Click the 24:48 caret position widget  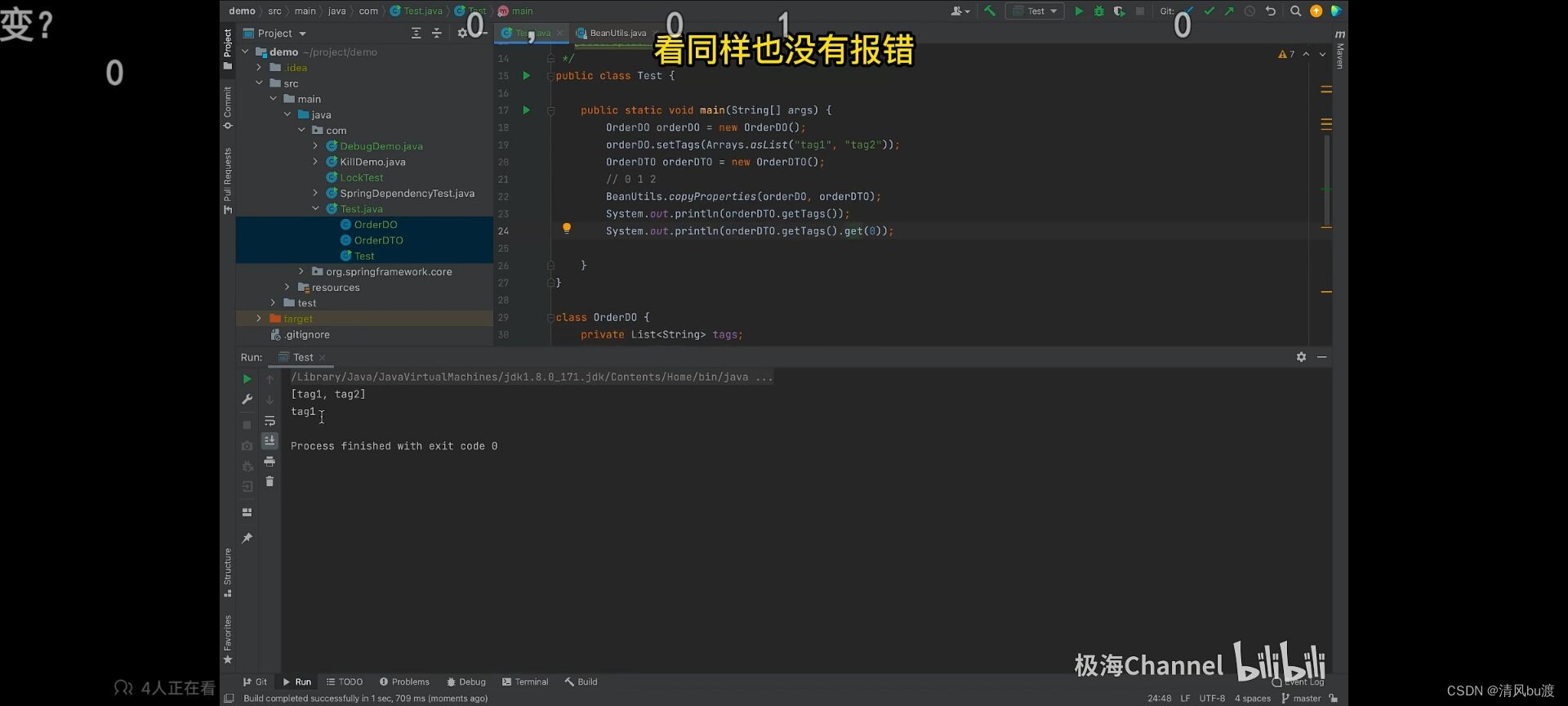1159,699
